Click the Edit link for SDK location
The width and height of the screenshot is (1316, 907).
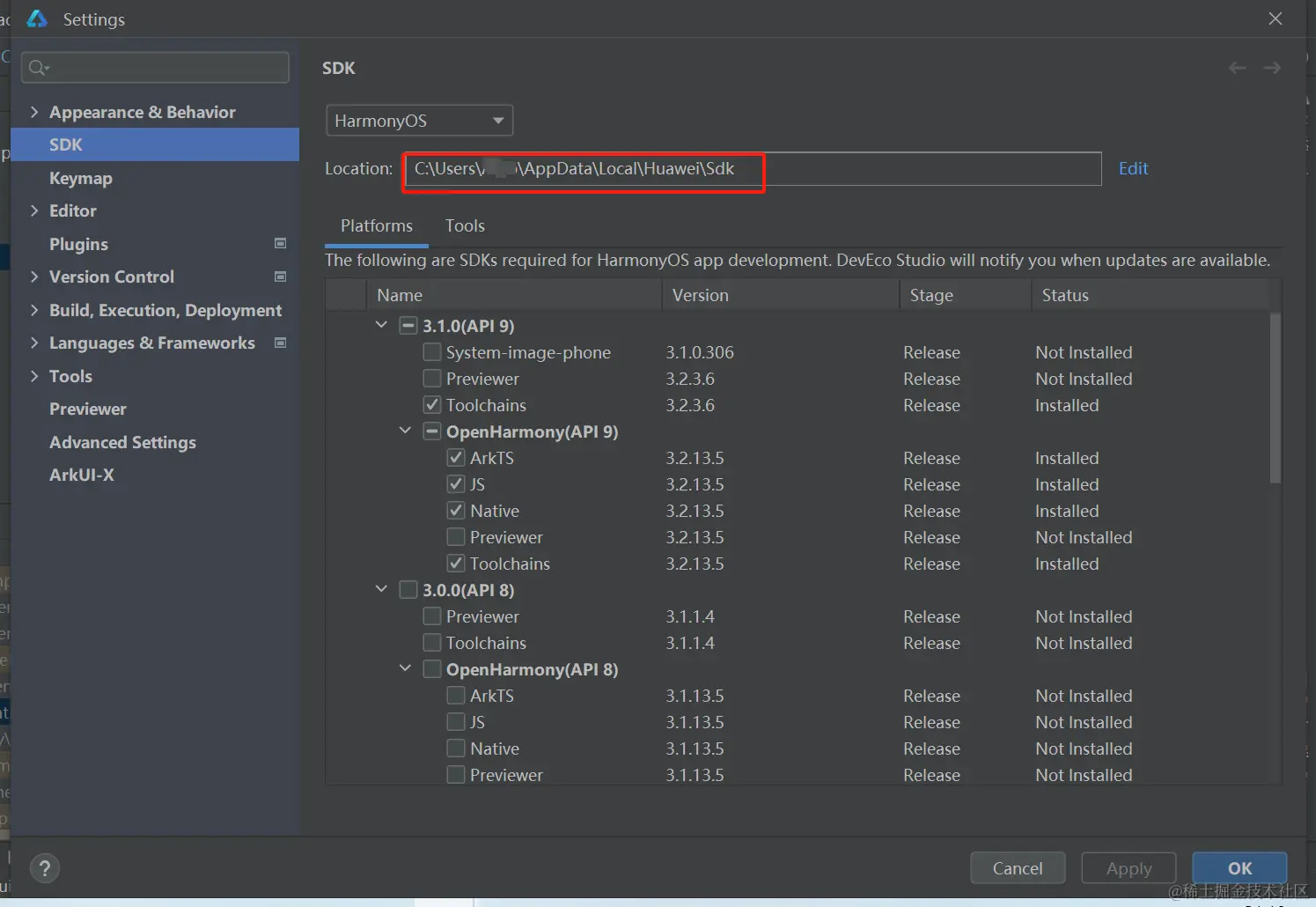coord(1133,168)
